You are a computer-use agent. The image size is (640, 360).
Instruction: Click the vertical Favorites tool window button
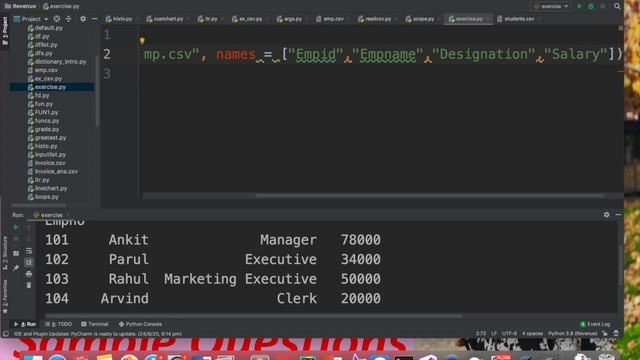click(x=5, y=296)
